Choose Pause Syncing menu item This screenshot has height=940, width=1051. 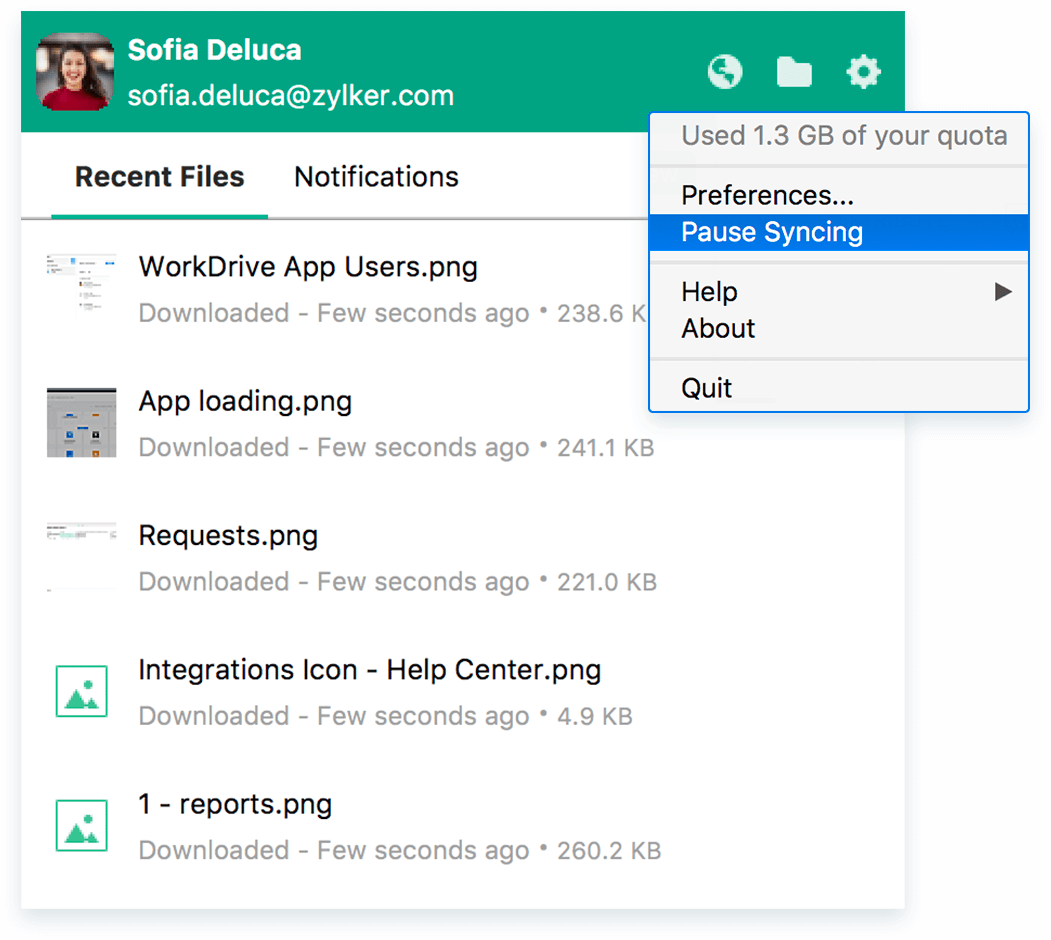(x=772, y=232)
